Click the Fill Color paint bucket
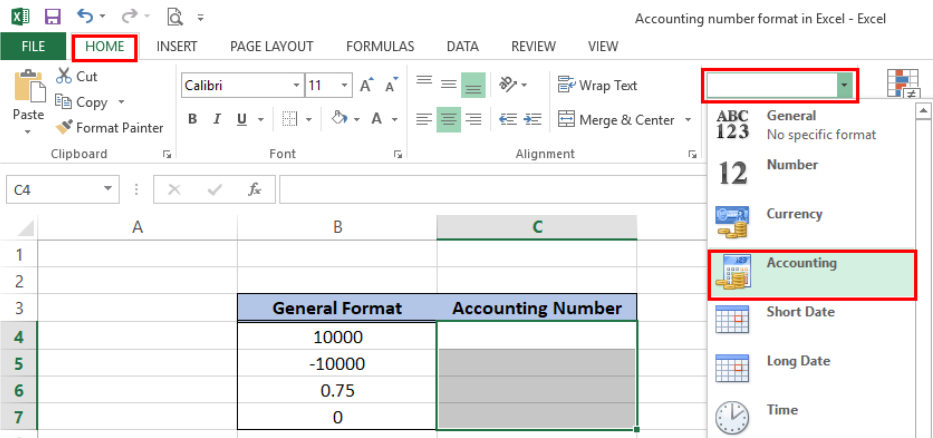This screenshot has width=933, height=438. (339, 118)
